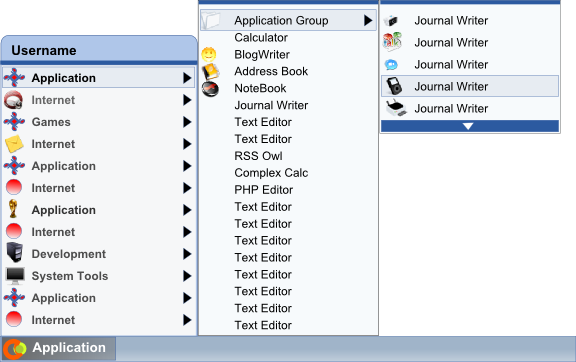576x362 pixels.
Task: Expand the arrow of the trophy-icon Application entry
Action: coord(187,210)
